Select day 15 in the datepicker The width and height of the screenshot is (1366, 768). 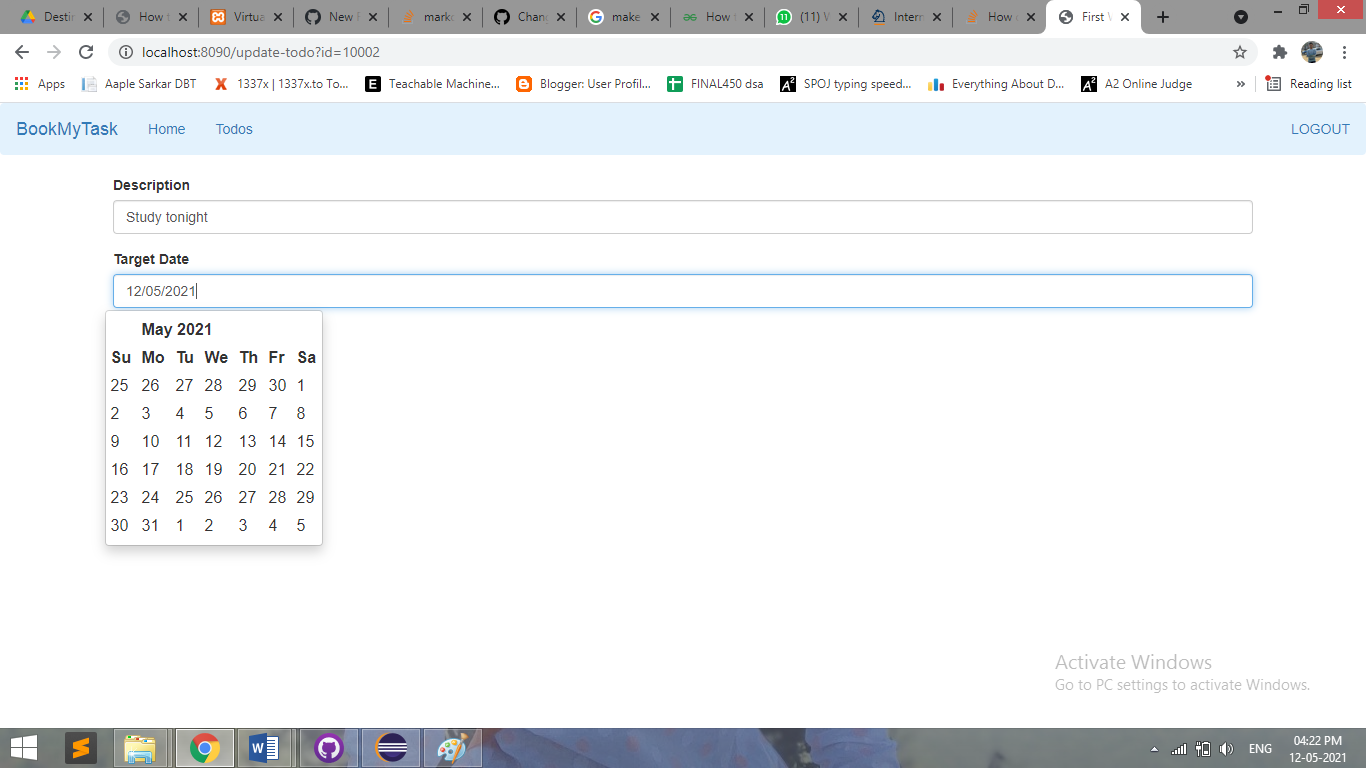[x=306, y=441]
